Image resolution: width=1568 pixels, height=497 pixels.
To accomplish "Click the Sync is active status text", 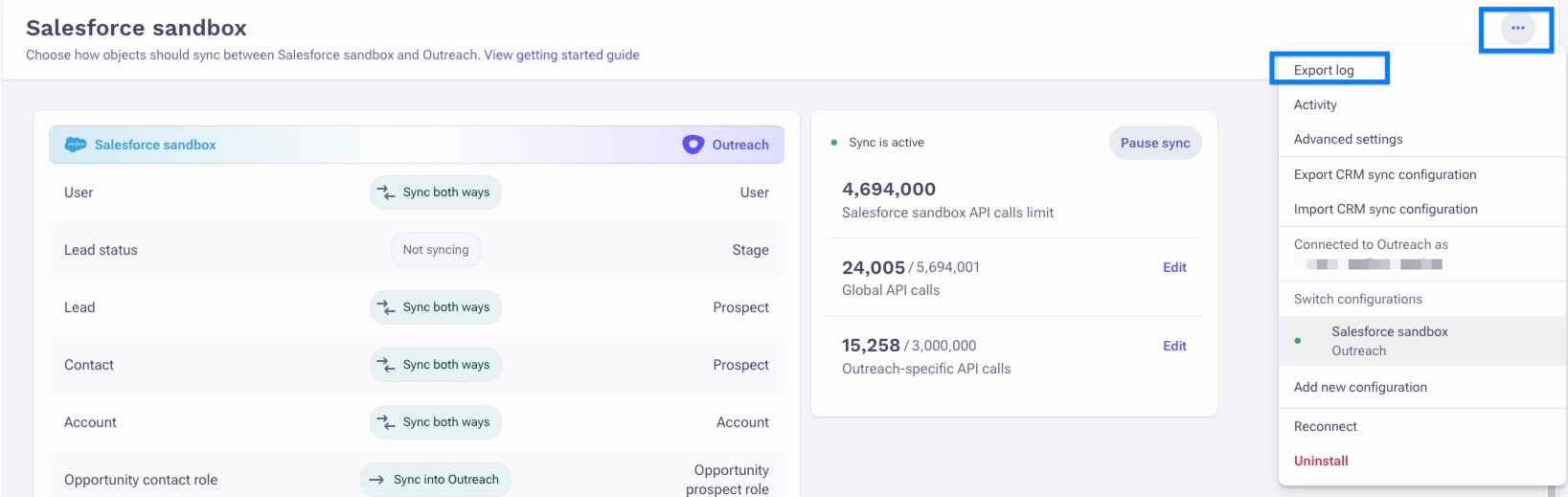I will pos(886,143).
